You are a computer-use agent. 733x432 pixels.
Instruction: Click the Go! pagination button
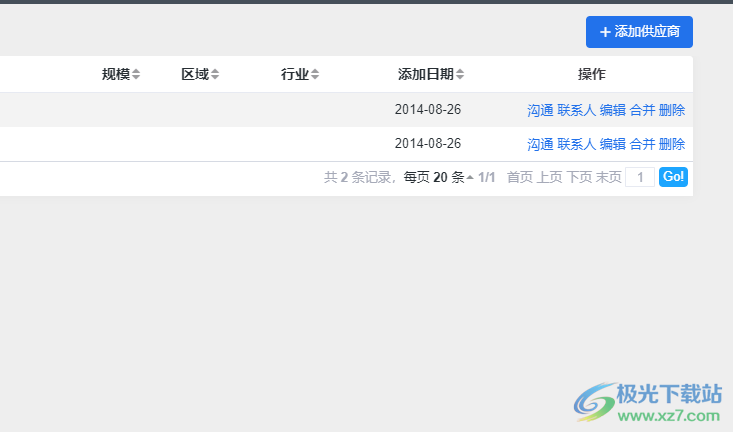(x=673, y=177)
